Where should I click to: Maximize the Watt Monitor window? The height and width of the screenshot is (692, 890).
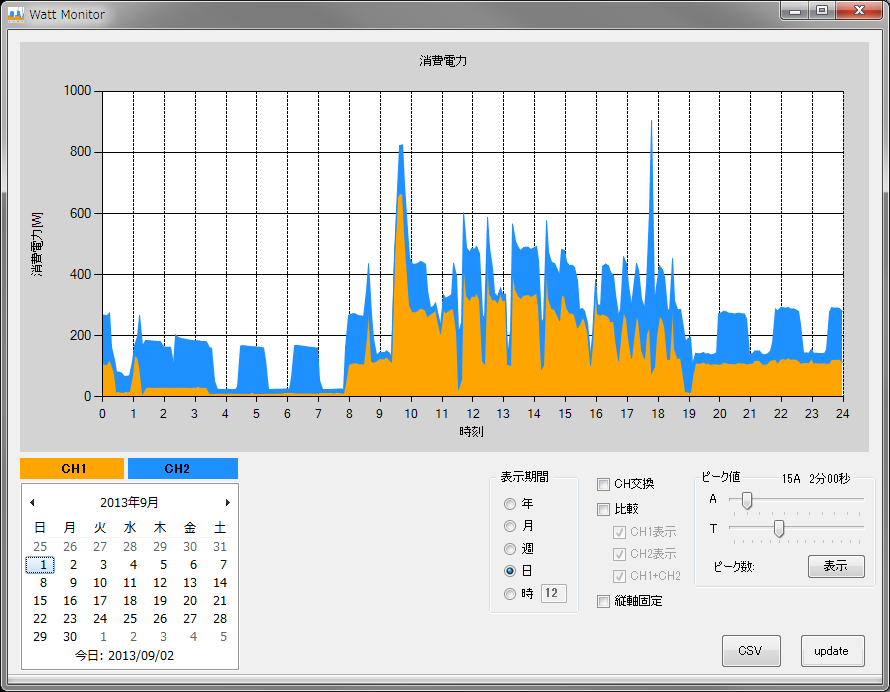click(x=822, y=11)
